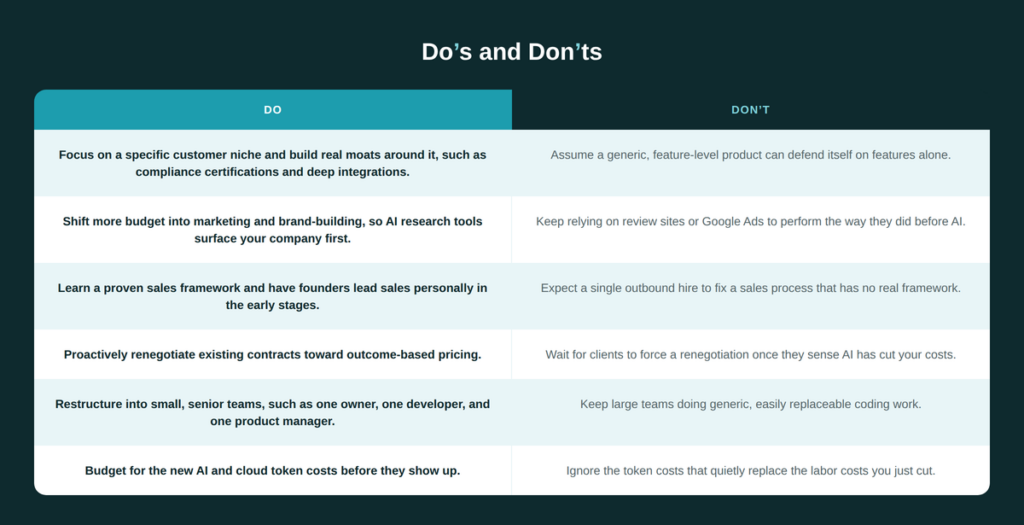Click 'Keep relying on review sites' cell
Image resolution: width=1024 pixels, height=525 pixels.
(x=751, y=230)
